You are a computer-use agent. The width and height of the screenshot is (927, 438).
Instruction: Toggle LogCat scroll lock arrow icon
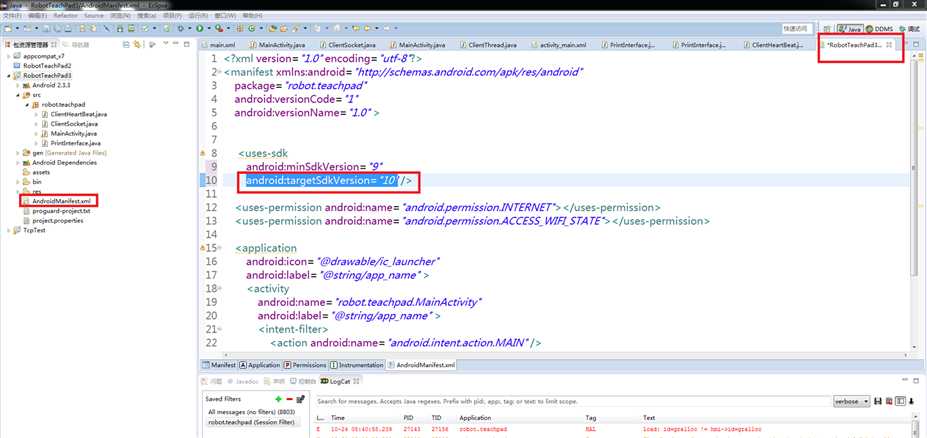(910, 401)
